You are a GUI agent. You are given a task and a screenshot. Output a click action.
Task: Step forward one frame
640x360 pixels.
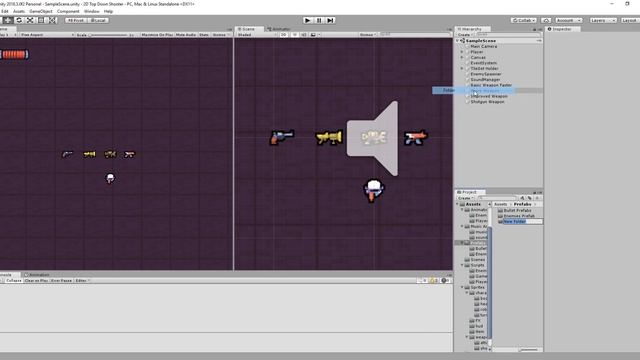pos(330,20)
